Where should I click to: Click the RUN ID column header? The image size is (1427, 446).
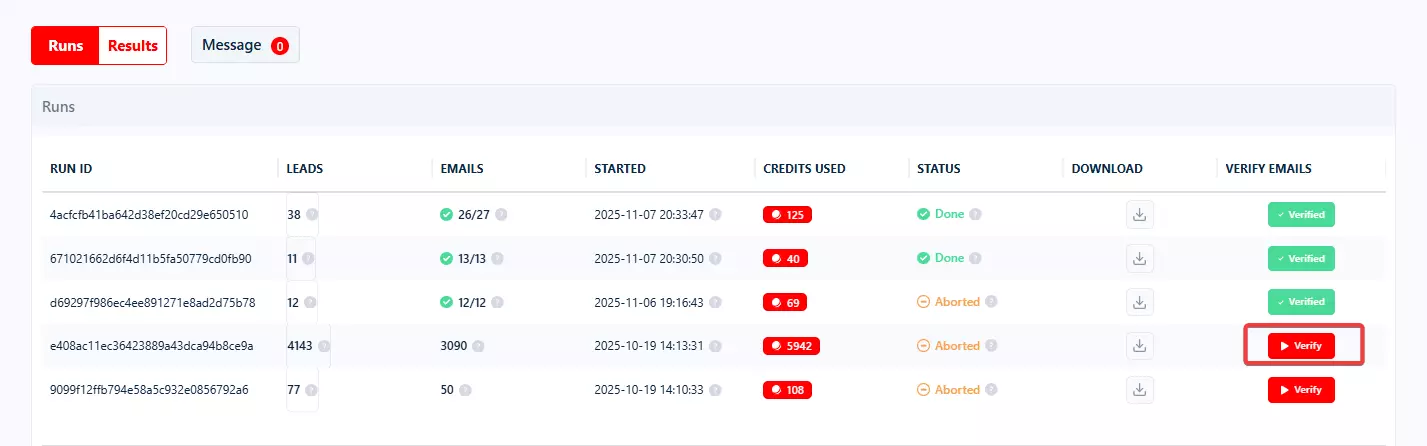click(x=71, y=169)
